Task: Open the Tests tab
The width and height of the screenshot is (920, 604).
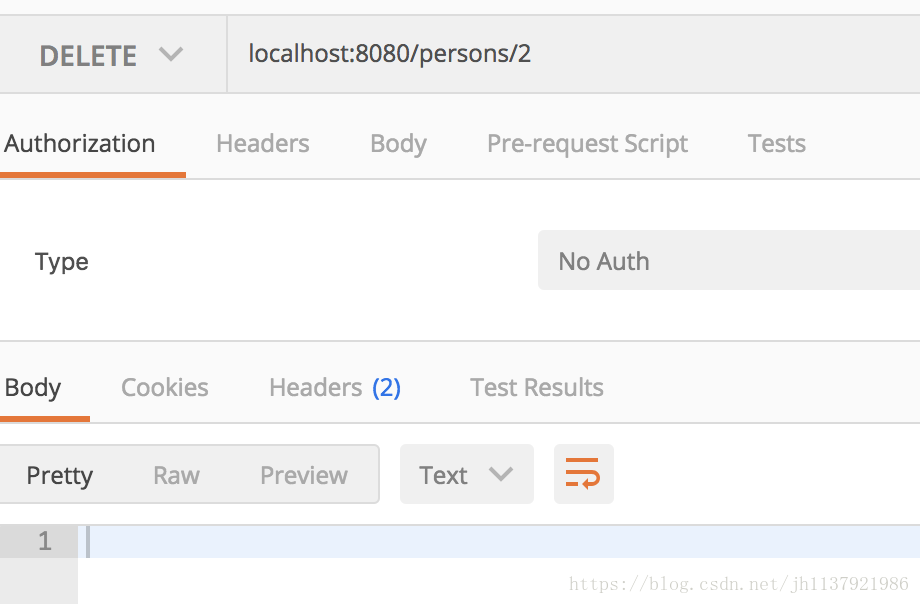Action: tap(776, 143)
